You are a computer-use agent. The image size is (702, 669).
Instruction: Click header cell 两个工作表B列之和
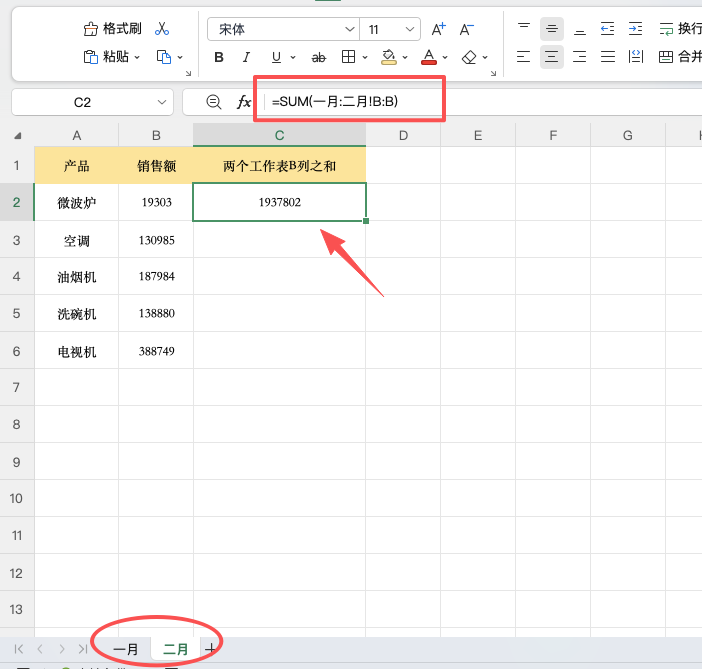(279, 166)
